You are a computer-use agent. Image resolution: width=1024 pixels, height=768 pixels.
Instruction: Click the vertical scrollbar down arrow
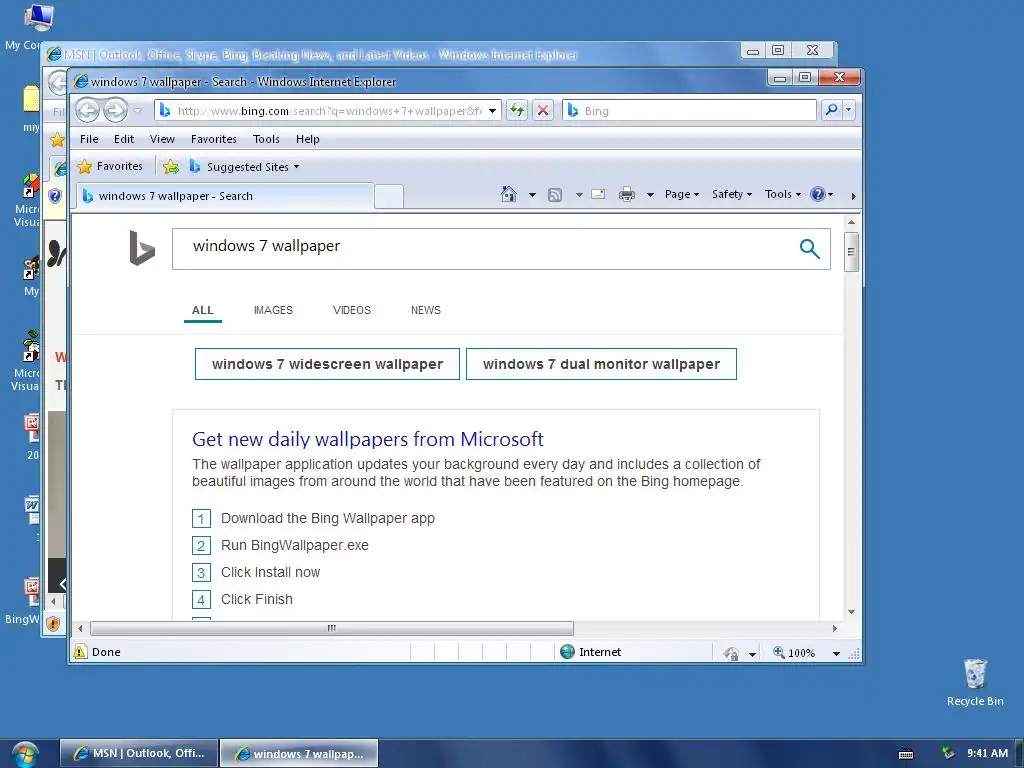pyautogui.click(x=851, y=612)
